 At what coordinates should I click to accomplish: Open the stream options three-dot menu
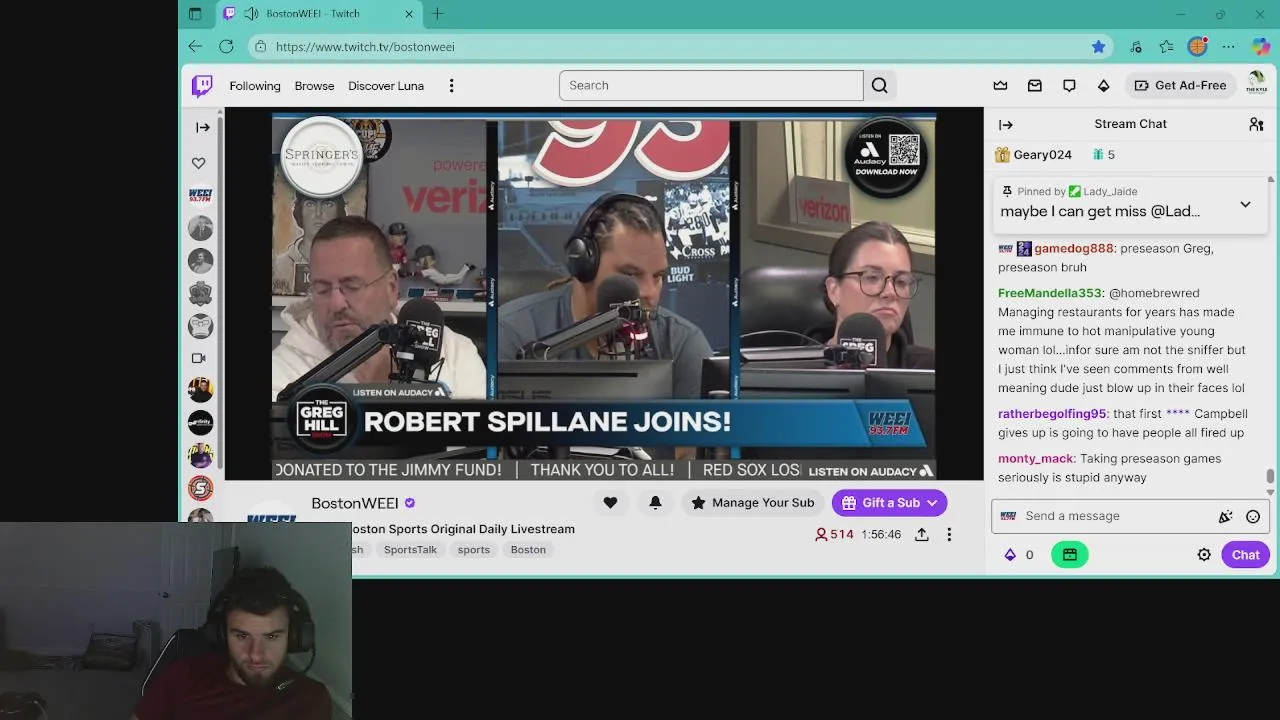(949, 535)
